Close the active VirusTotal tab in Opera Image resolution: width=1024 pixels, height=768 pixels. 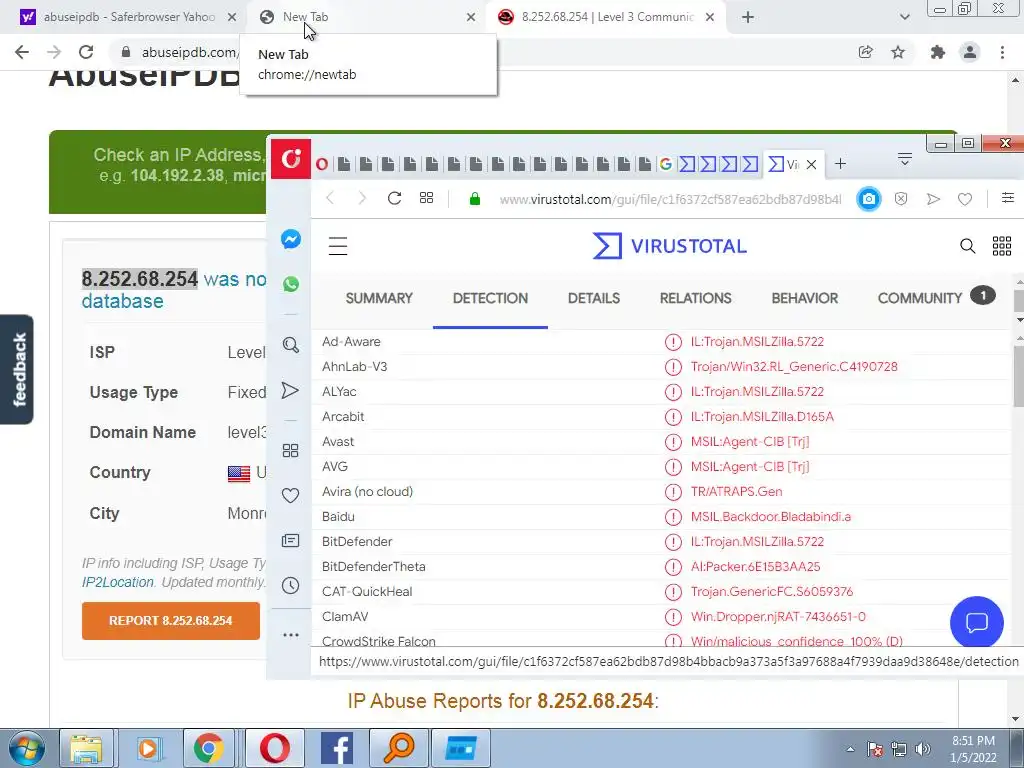[812, 165]
